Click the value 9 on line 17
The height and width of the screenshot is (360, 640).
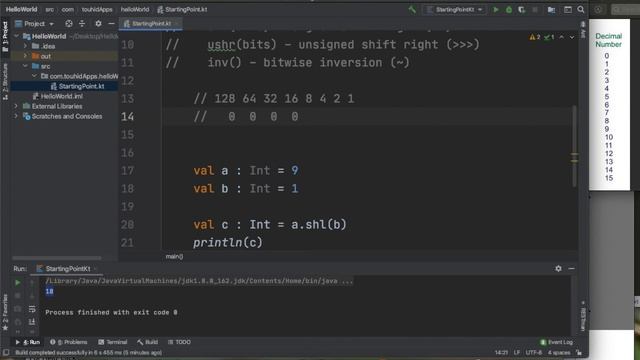(295, 171)
